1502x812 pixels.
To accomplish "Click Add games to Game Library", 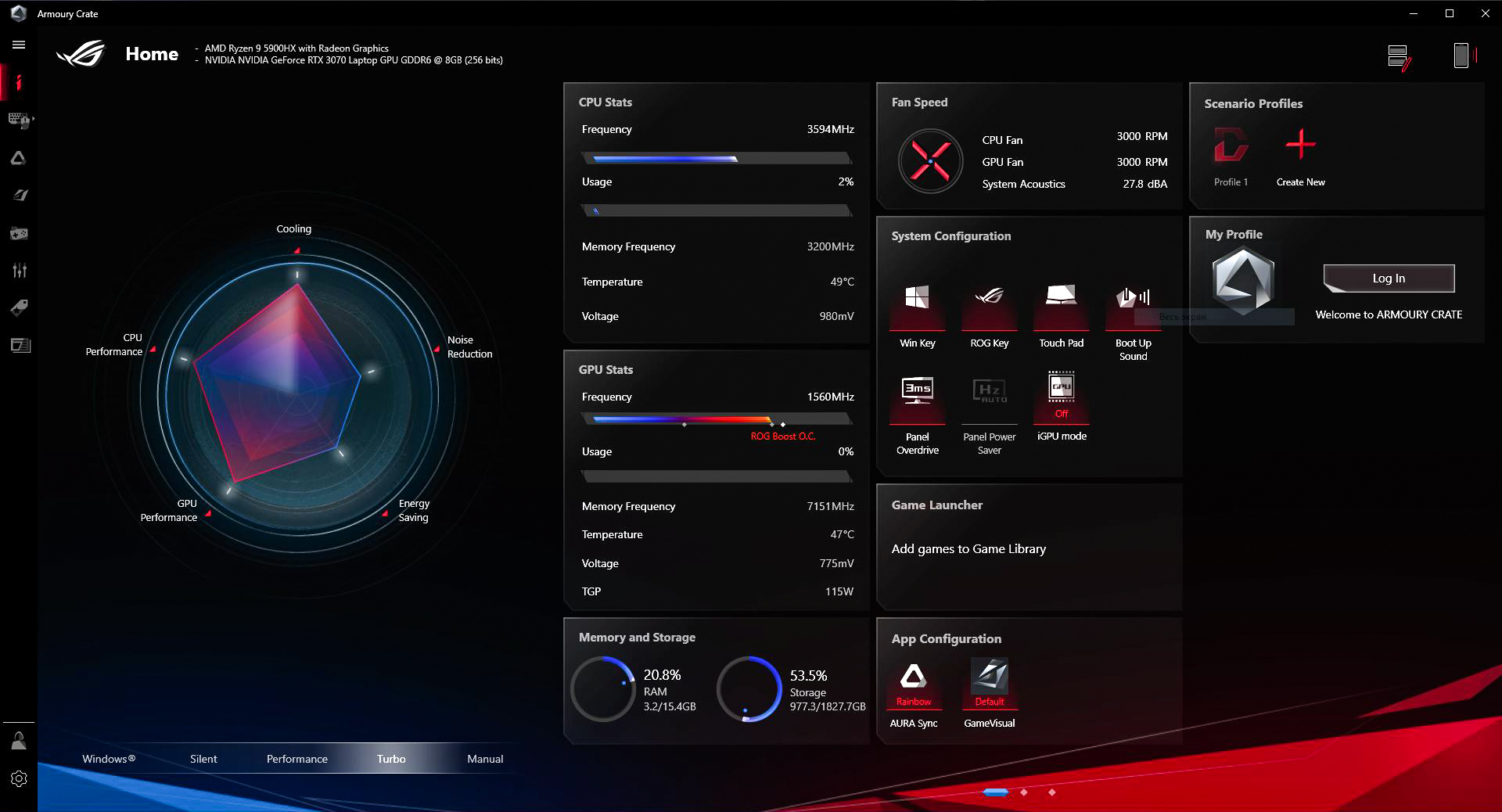I will coord(968,549).
